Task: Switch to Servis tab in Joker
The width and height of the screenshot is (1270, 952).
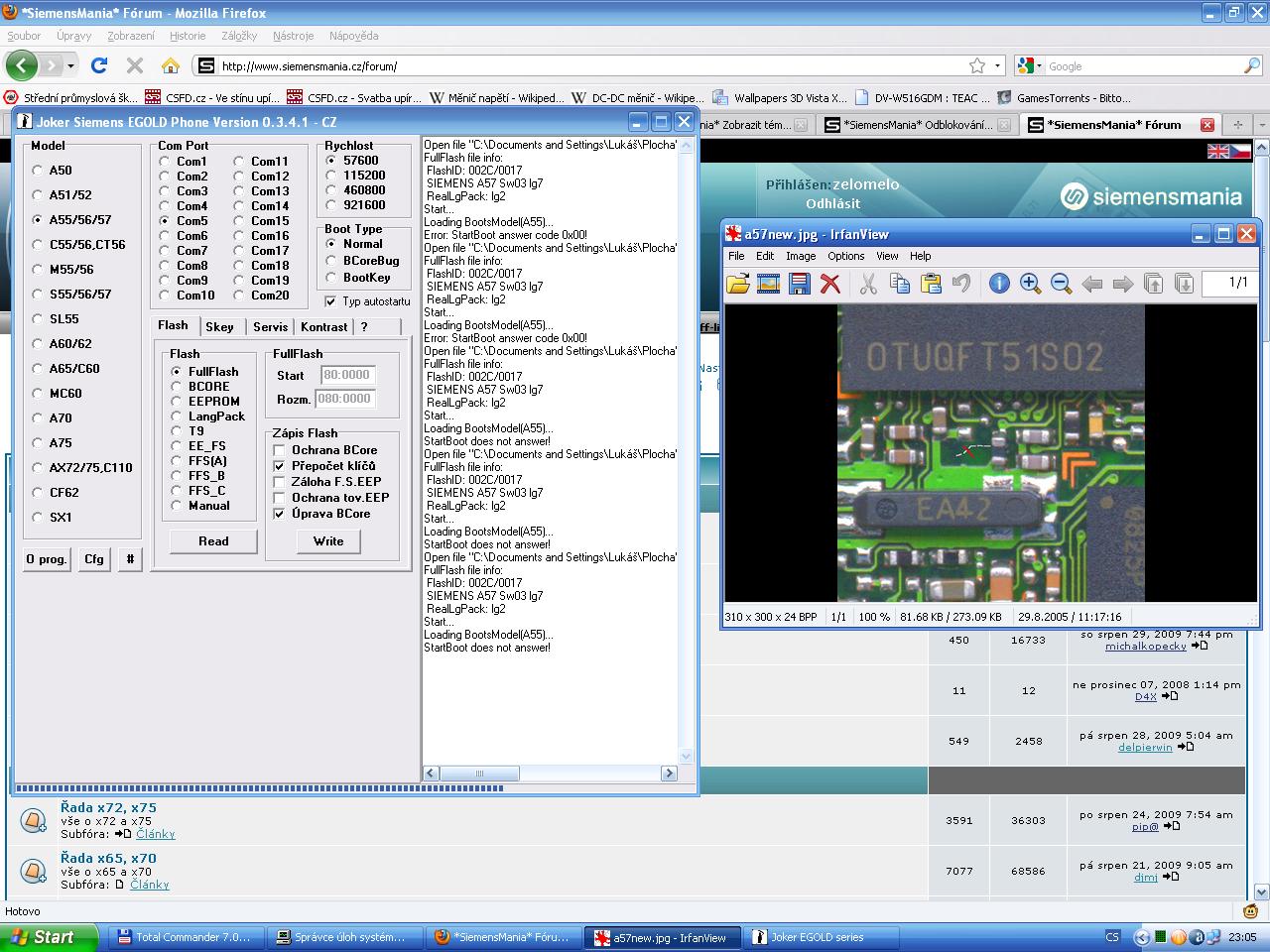Action: click(270, 327)
